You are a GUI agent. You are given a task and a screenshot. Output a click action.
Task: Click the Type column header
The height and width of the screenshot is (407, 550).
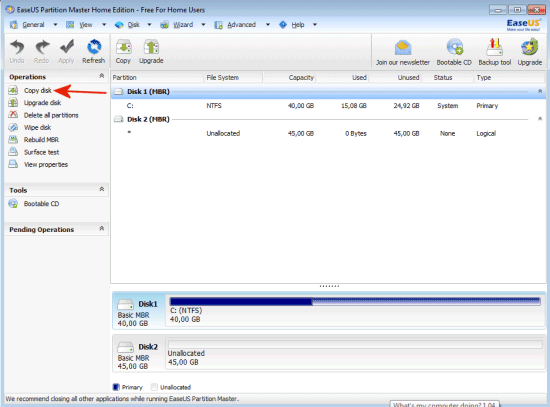click(509, 78)
